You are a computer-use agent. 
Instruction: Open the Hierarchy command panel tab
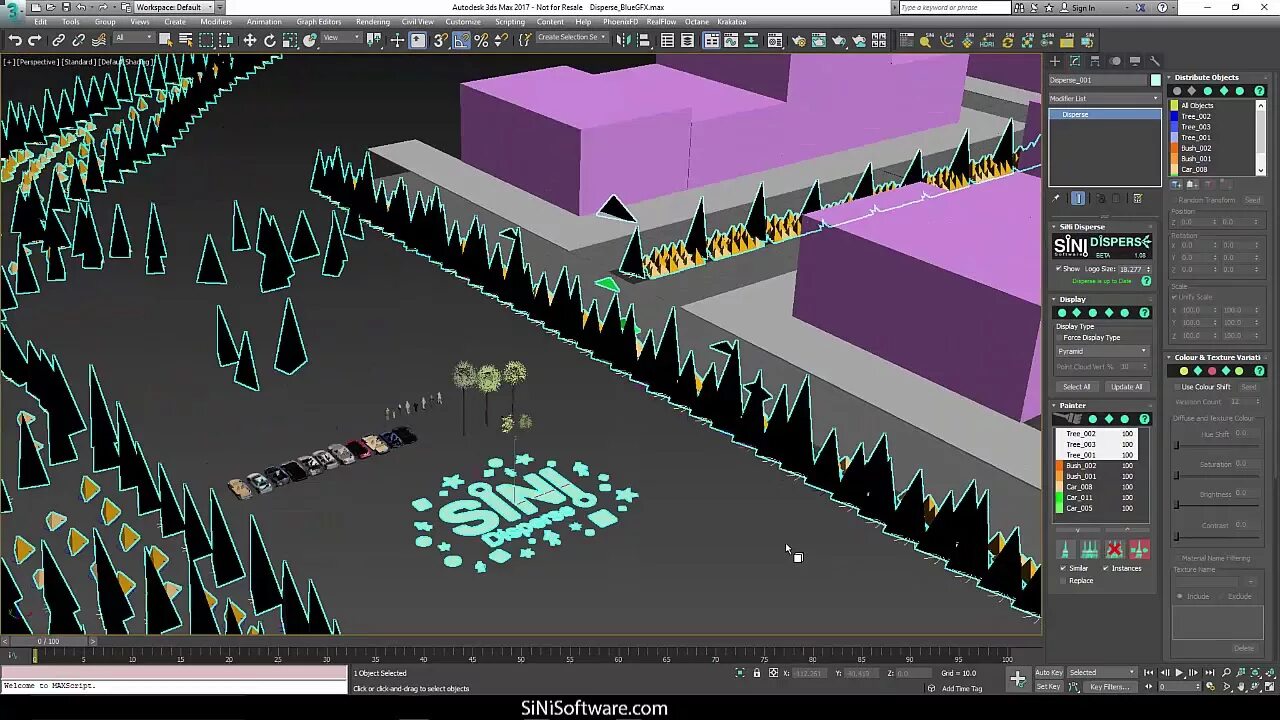[x=1096, y=61]
